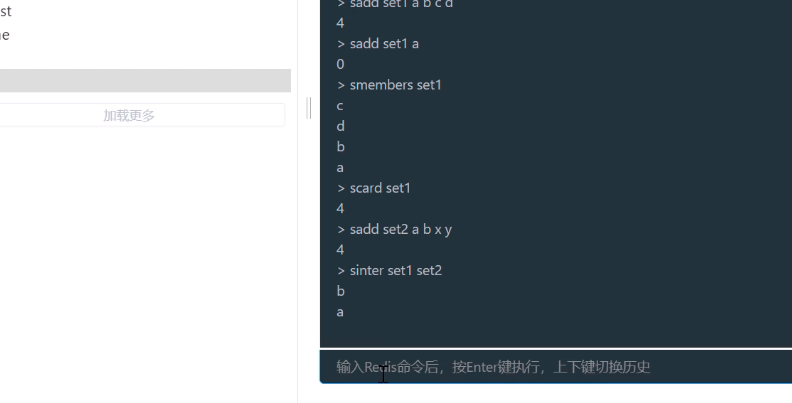
Task: Focus the Redis command input field
Action: click(556, 367)
